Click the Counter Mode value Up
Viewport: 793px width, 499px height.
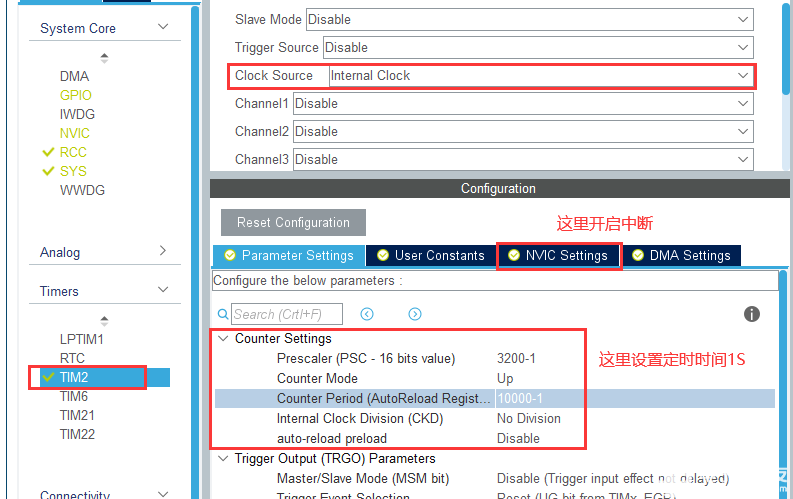click(505, 379)
